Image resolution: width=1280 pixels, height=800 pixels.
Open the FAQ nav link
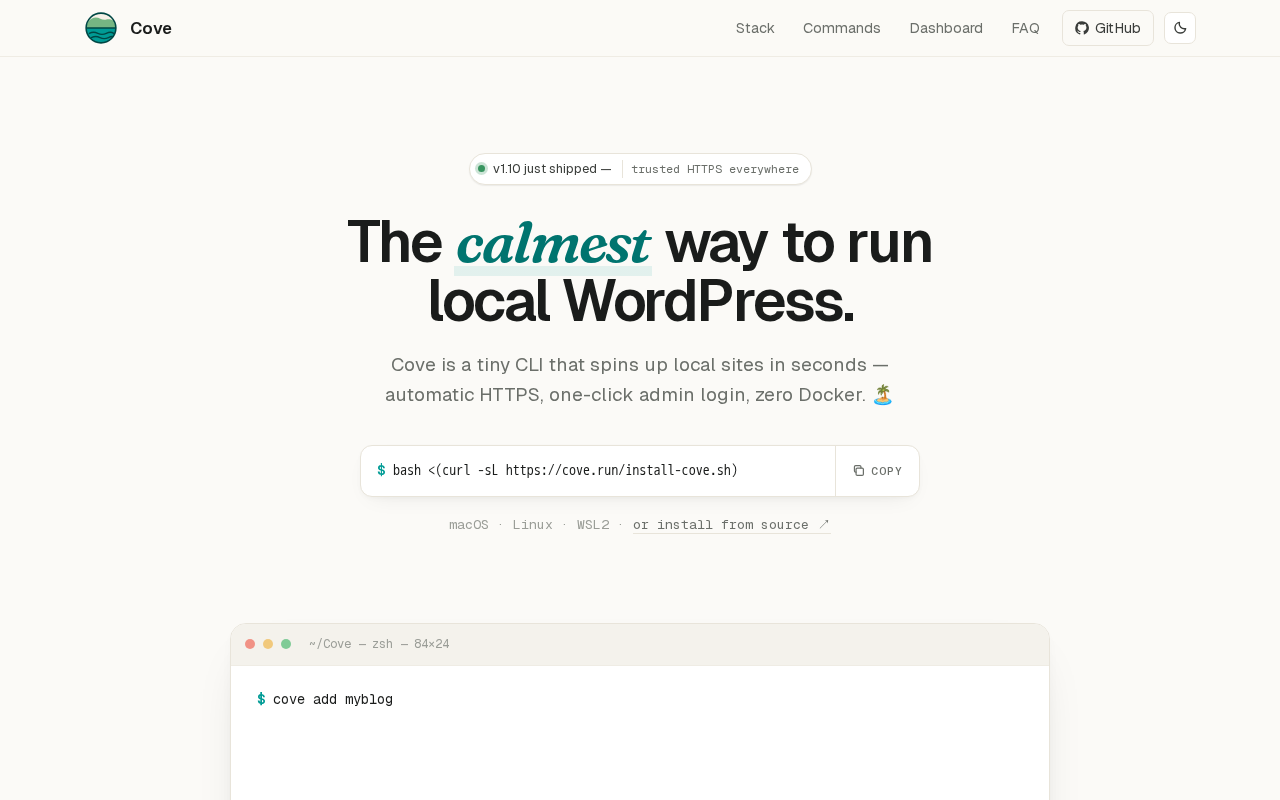pos(1025,28)
